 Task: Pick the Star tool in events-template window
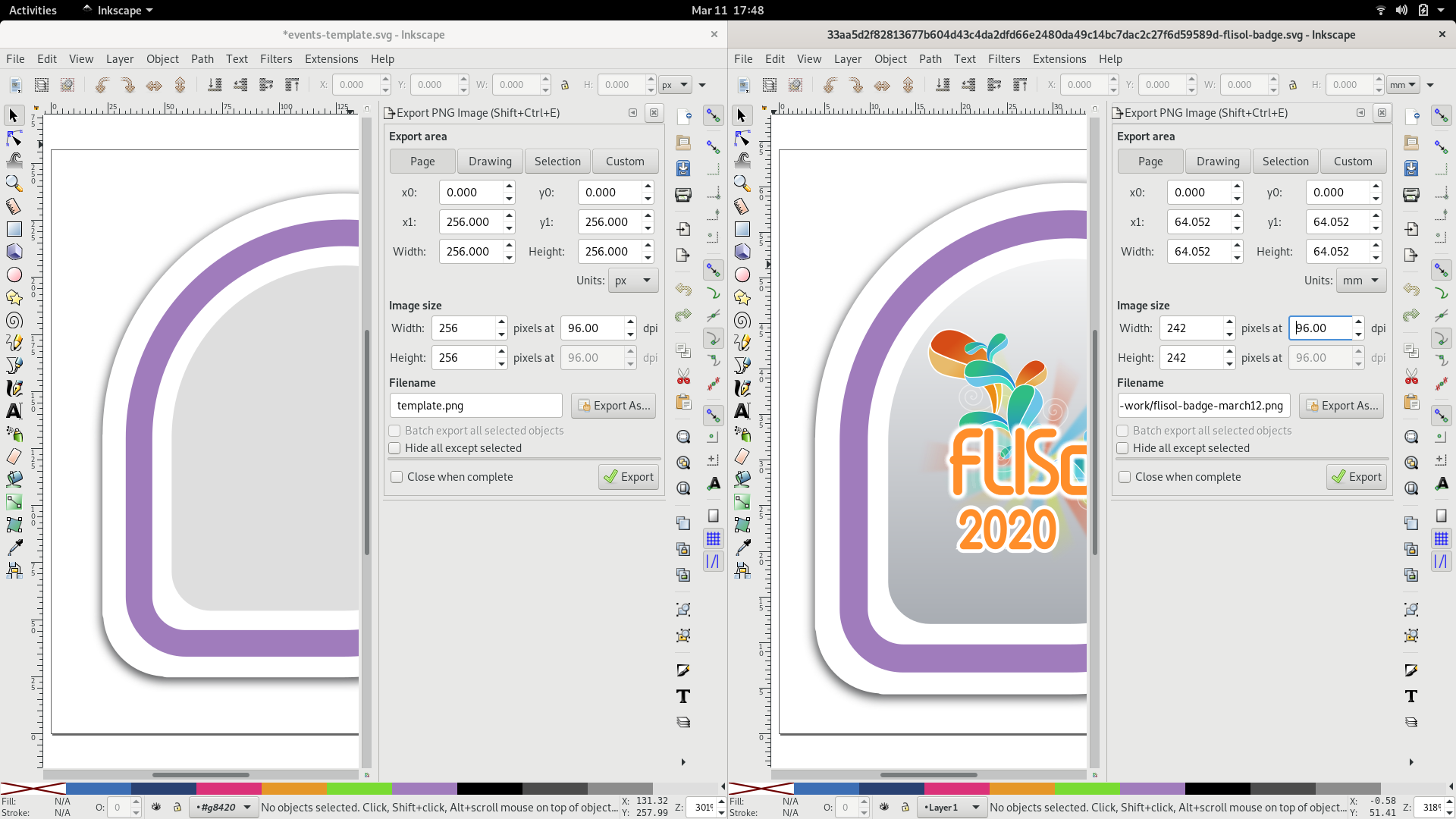coord(14,297)
